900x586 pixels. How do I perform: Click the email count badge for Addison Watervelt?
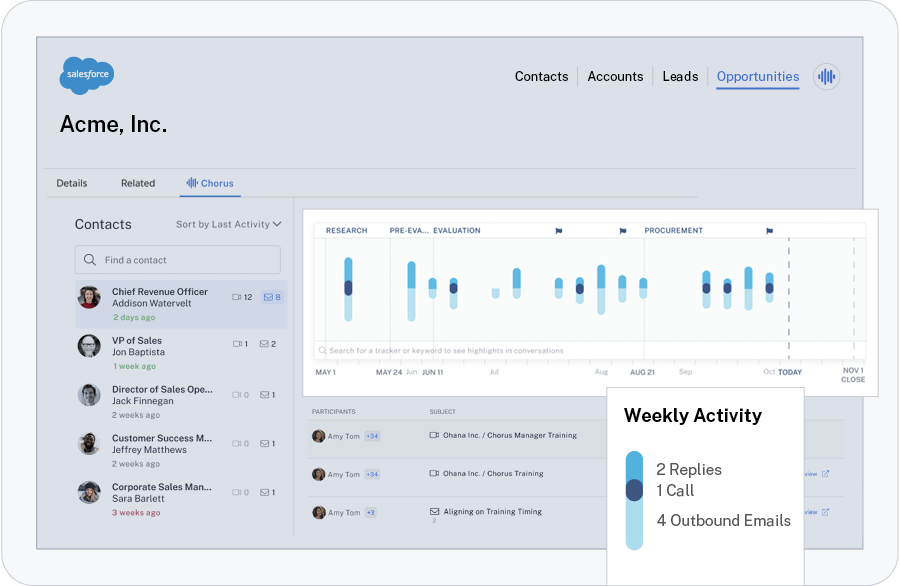click(x=272, y=297)
